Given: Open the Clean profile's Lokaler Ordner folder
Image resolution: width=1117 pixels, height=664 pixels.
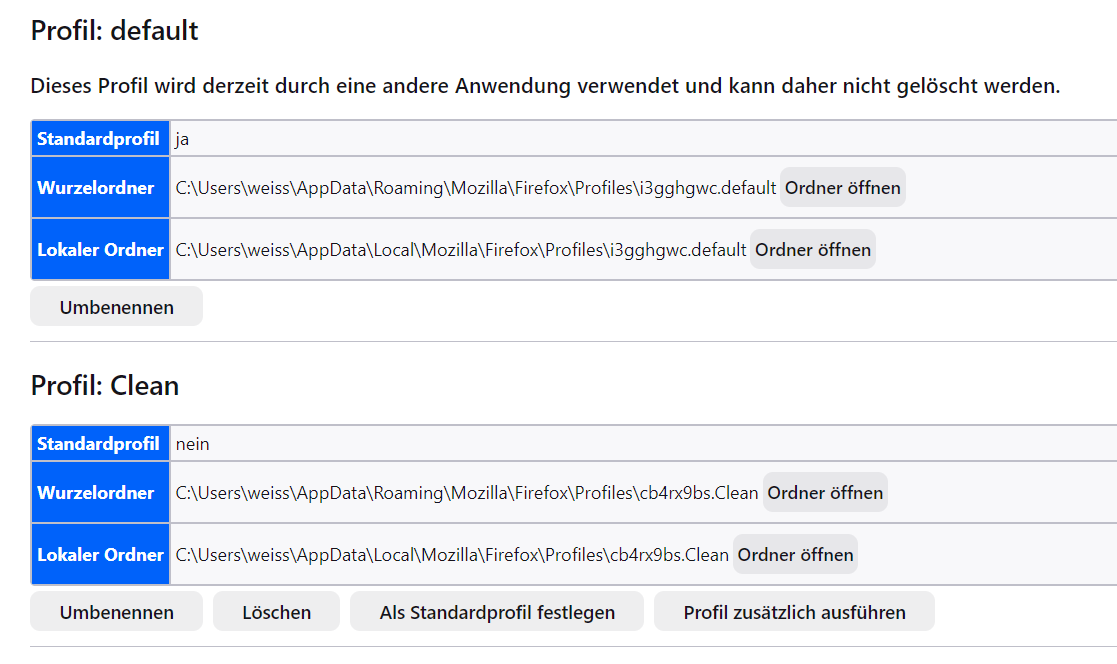Looking at the screenshot, I should pos(795,555).
